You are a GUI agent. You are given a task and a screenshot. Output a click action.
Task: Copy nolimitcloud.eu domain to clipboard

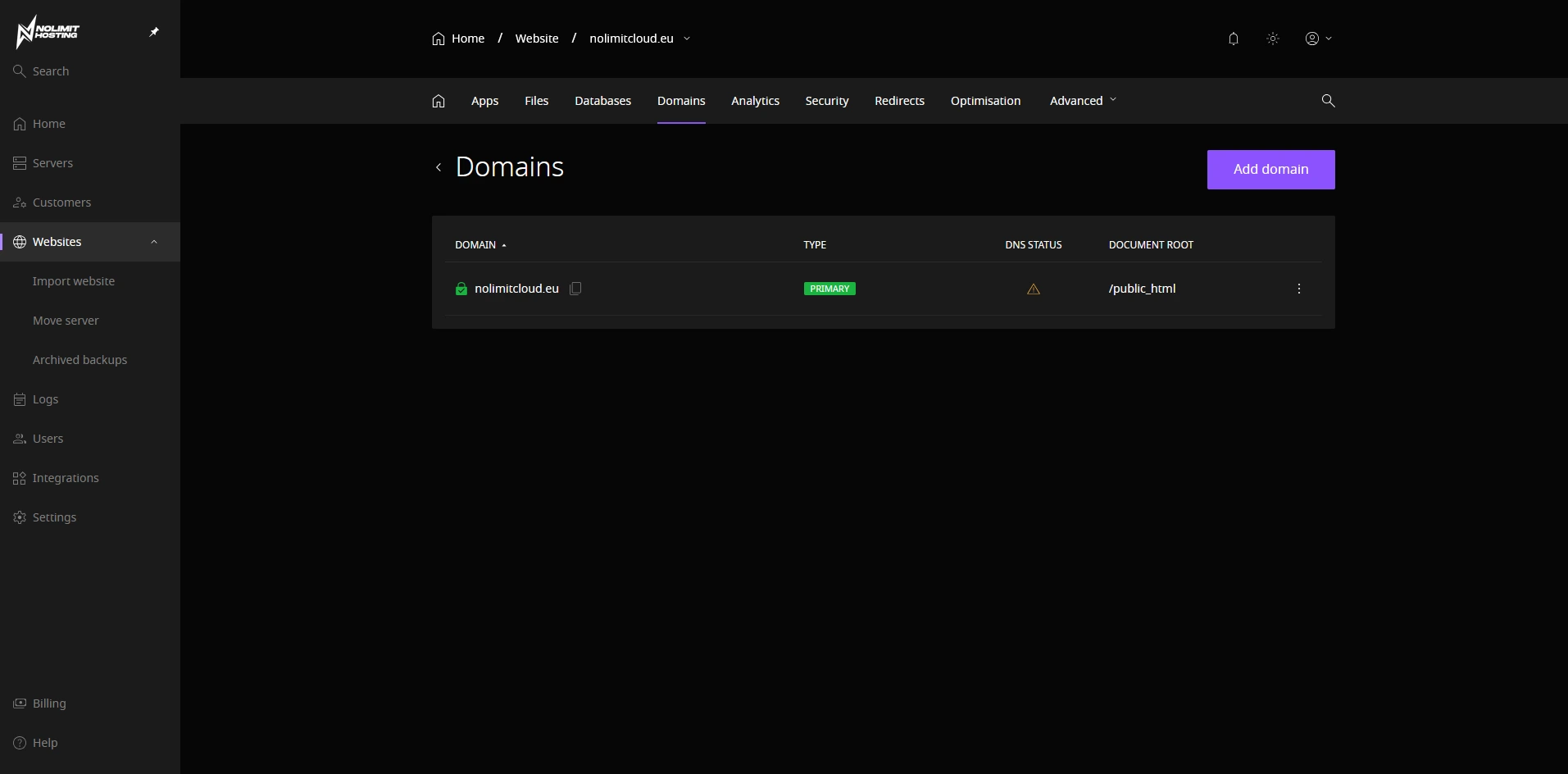[575, 289]
